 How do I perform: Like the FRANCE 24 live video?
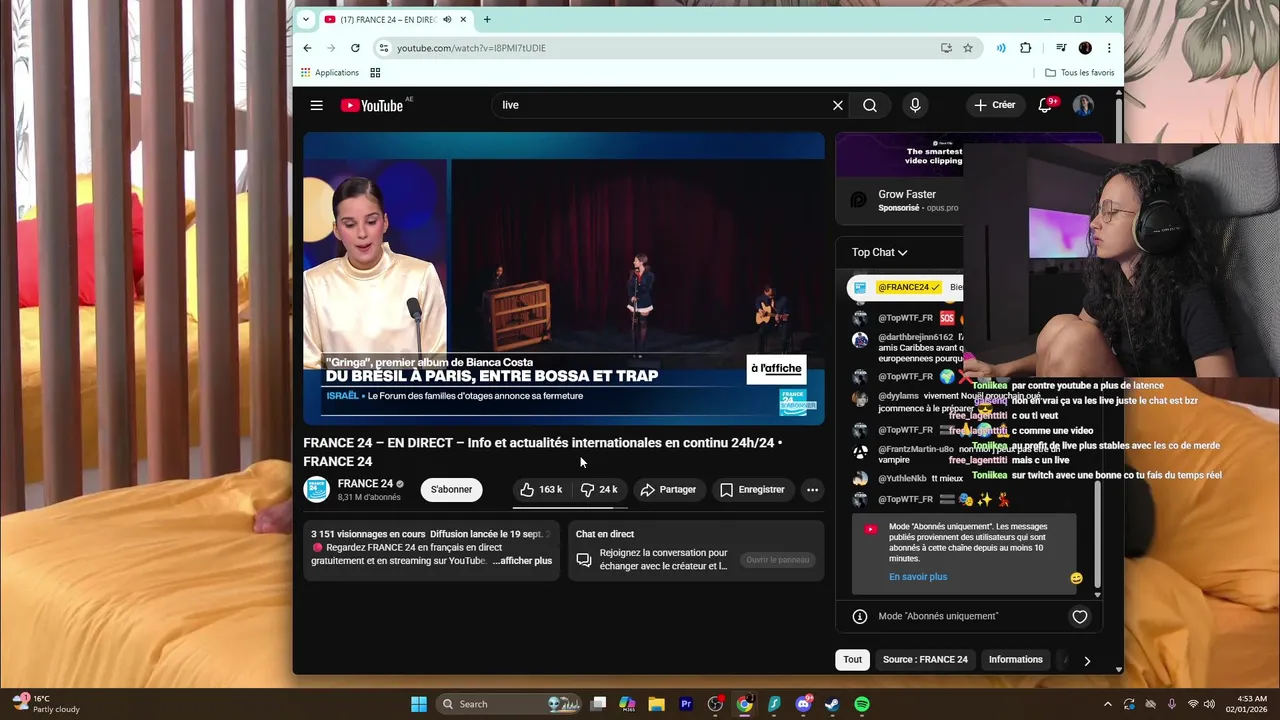point(541,489)
